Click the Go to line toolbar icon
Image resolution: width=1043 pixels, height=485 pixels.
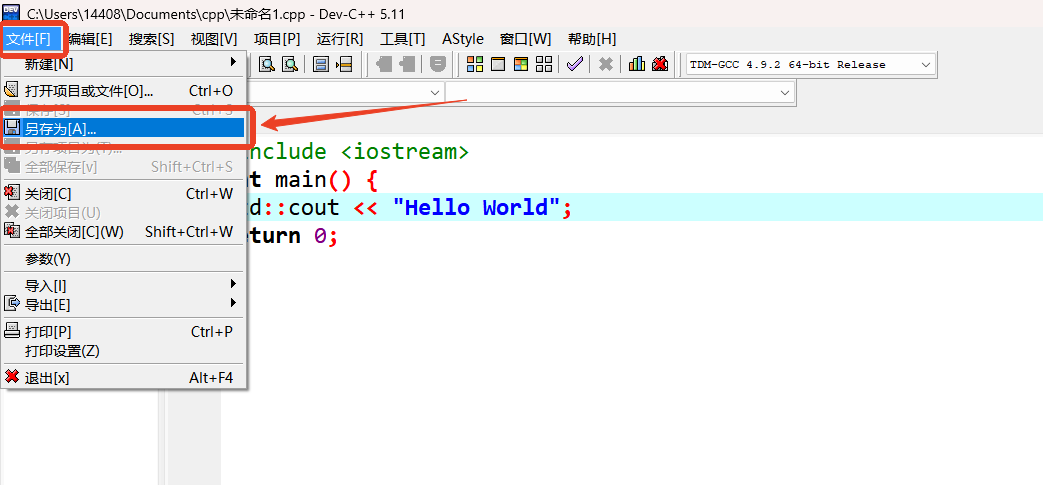pyautogui.click(x=343, y=64)
